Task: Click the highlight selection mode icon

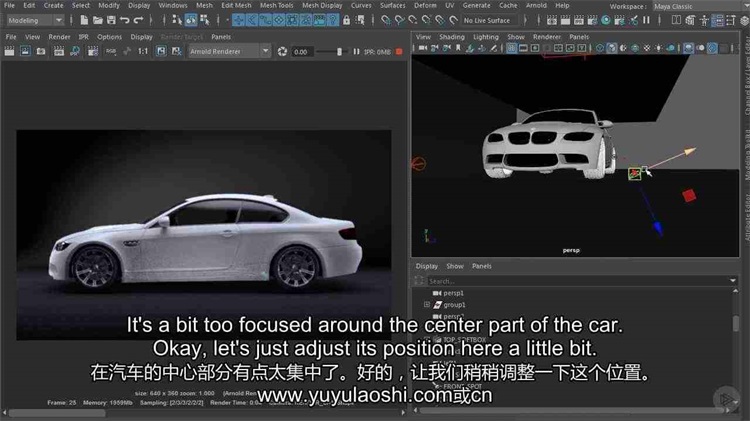Action: tap(360, 20)
